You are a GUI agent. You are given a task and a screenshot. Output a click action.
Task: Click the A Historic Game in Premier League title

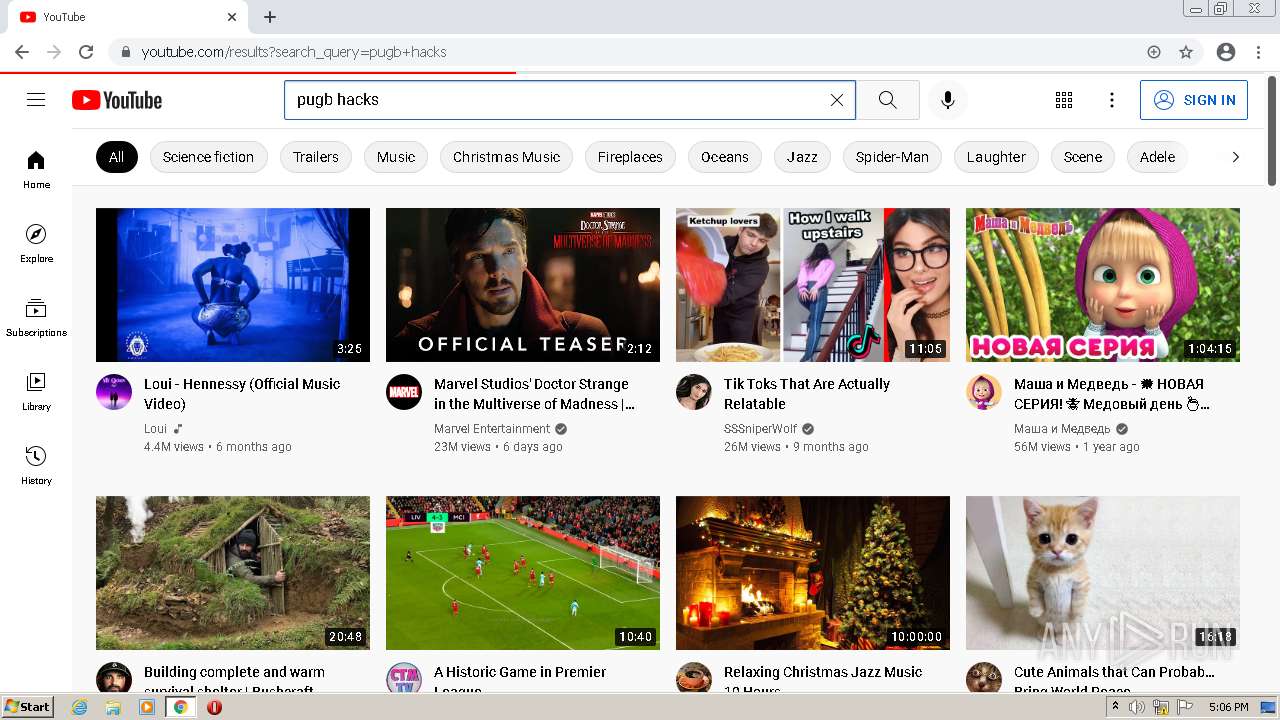(520, 680)
